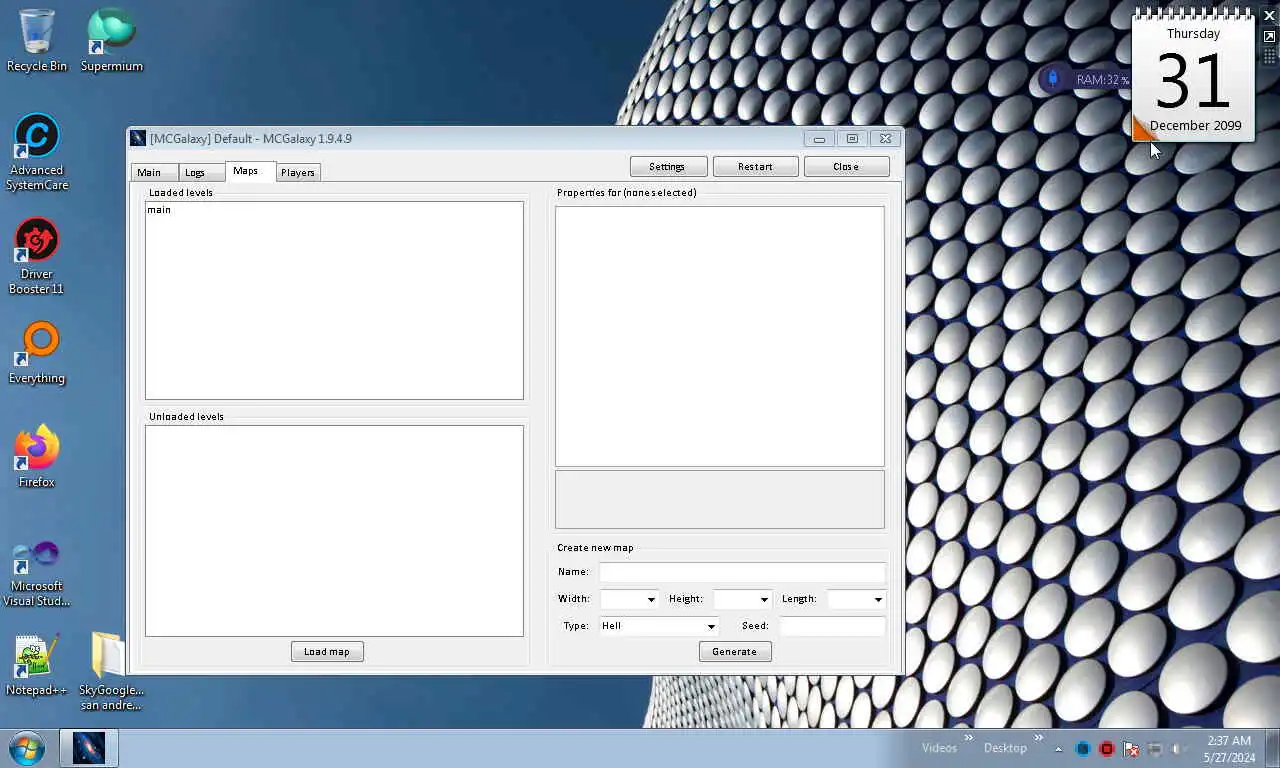Screen dimensions: 1280x768
Task: Click the Load map button
Action: (327, 651)
